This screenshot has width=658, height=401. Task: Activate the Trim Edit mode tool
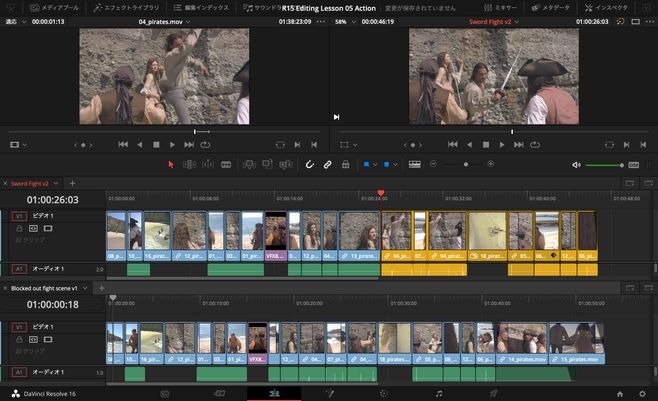click(x=189, y=164)
